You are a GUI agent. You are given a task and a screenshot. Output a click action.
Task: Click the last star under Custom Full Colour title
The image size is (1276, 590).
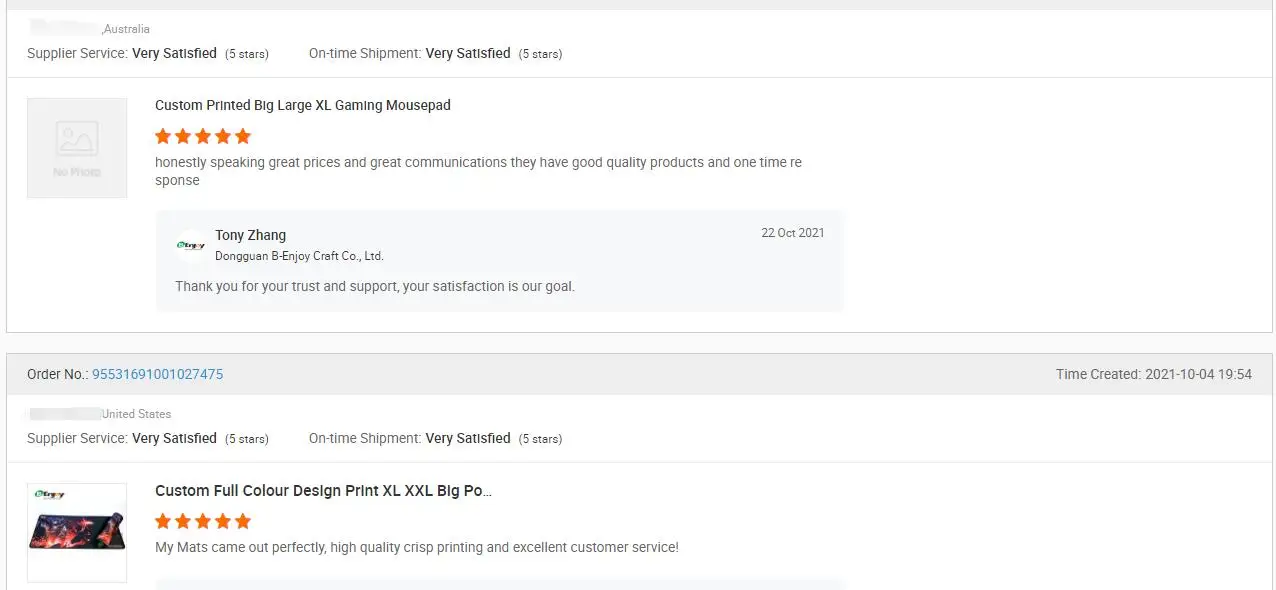click(243, 521)
